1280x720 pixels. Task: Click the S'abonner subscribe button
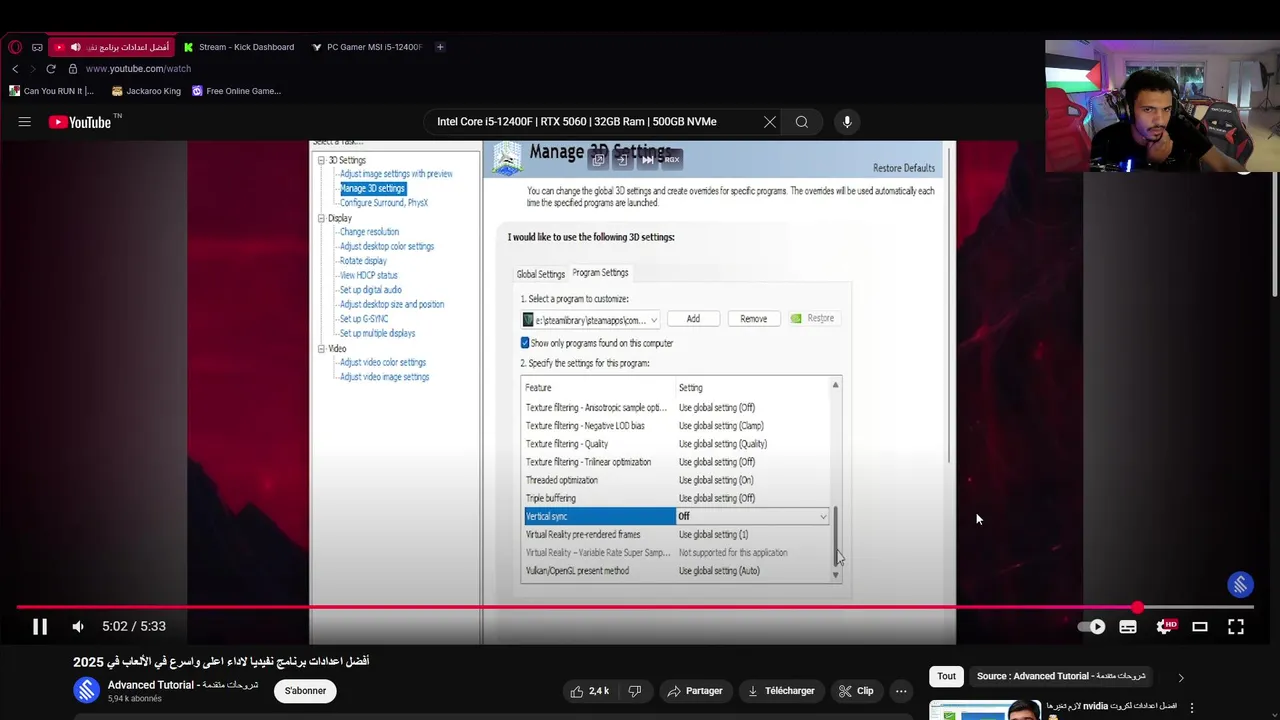[306, 691]
